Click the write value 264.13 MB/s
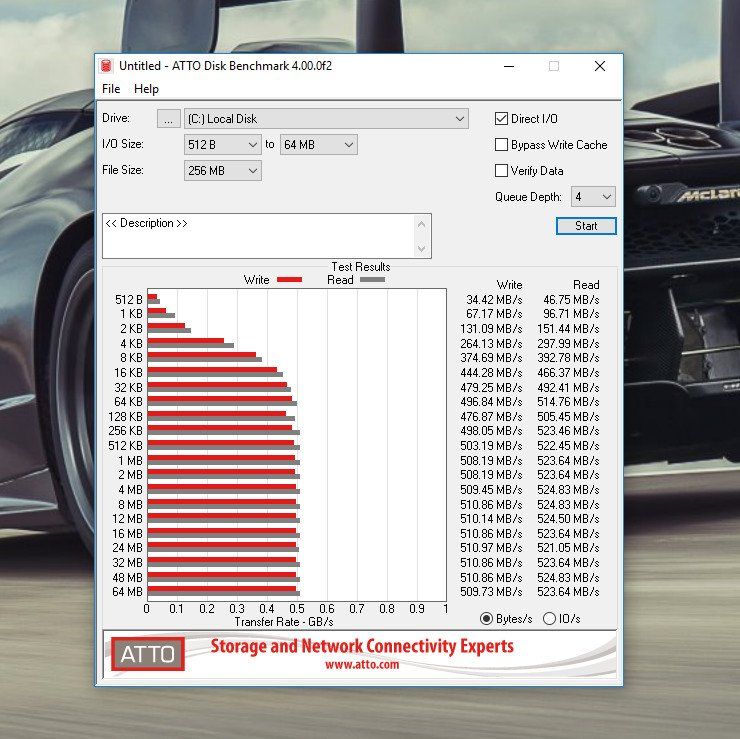 [x=491, y=344]
